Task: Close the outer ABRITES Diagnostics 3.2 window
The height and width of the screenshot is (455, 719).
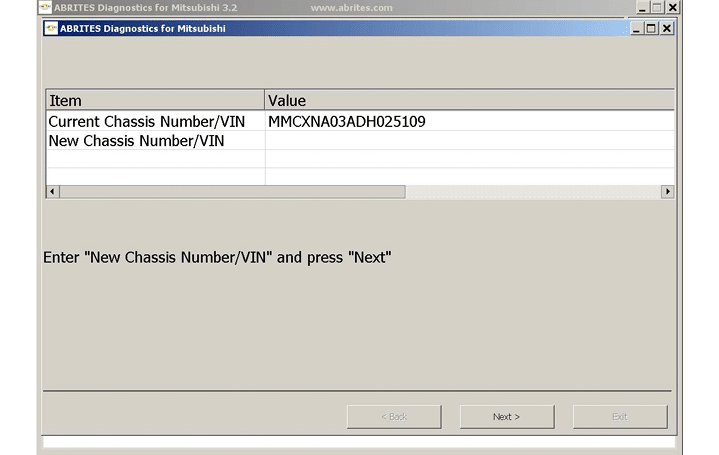Action: tap(670, 7)
